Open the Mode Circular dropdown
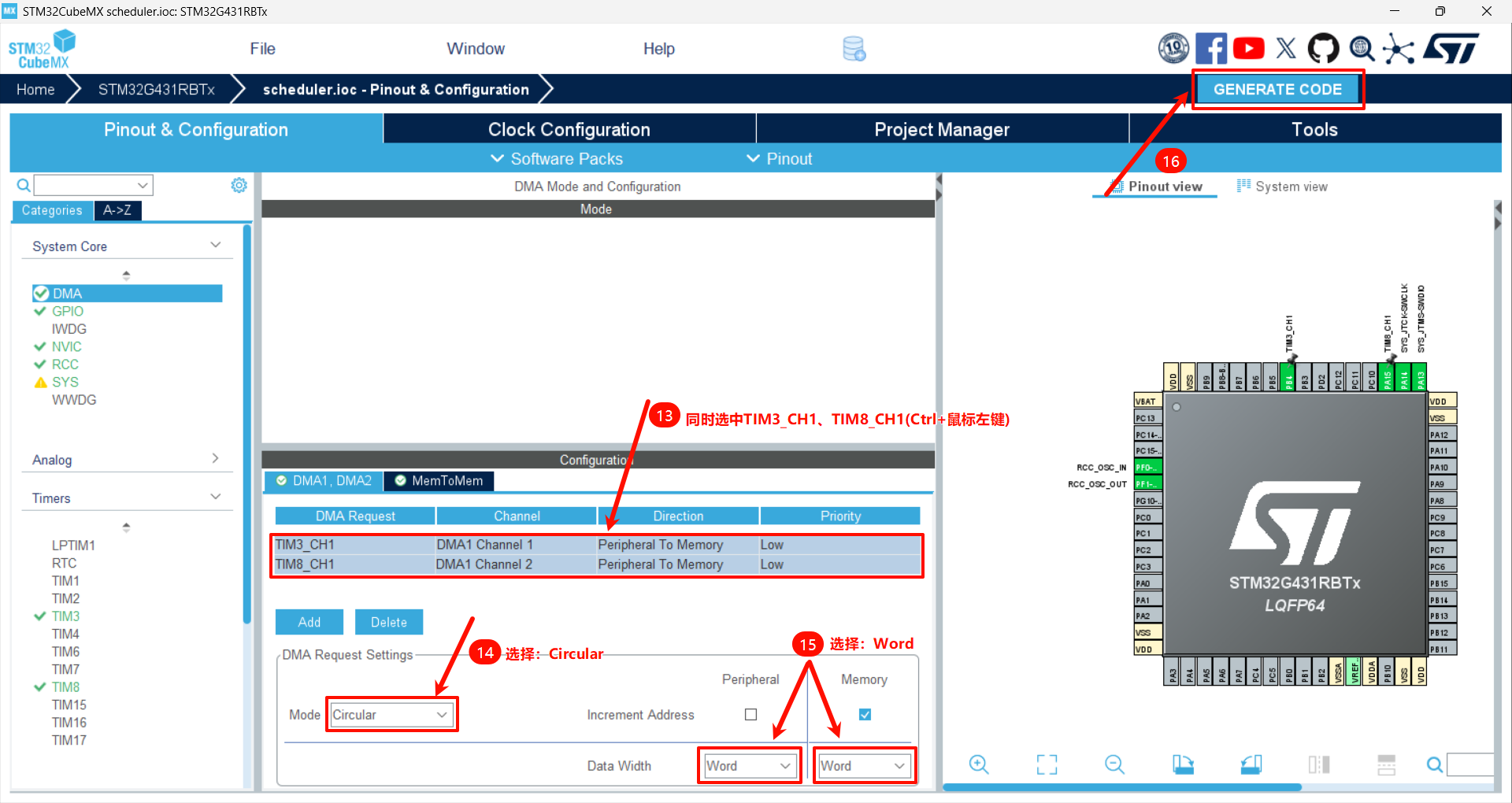Viewport: 1512px width, 803px height. (391, 714)
